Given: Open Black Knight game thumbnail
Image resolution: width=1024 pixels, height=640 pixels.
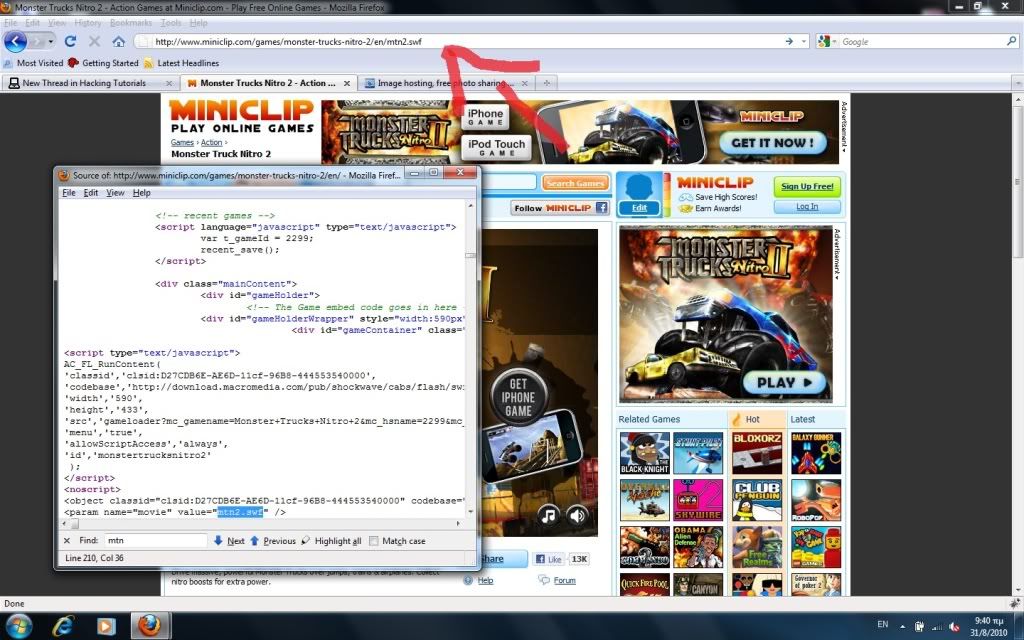Looking at the screenshot, I should coord(645,453).
